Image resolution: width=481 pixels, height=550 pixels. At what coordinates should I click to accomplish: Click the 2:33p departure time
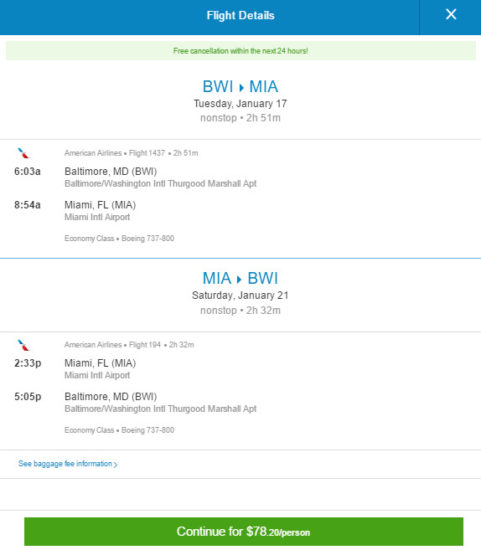coord(28,363)
